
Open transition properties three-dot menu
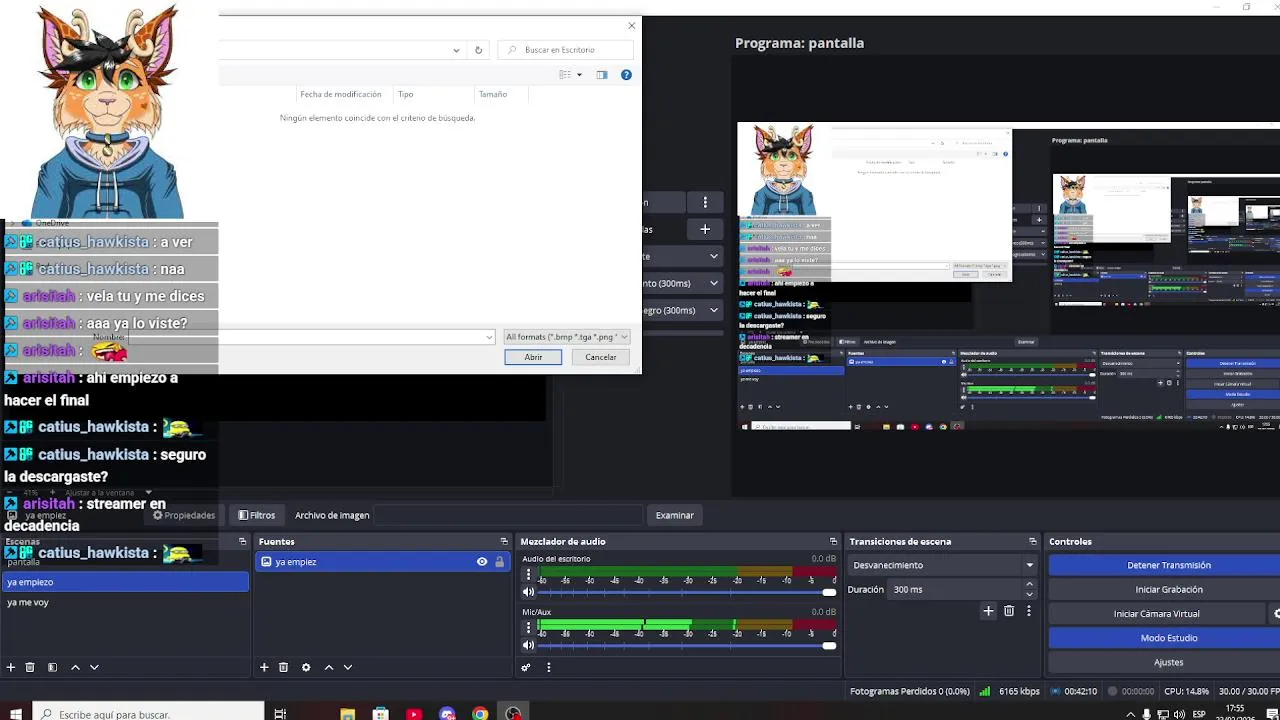pos(1028,611)
